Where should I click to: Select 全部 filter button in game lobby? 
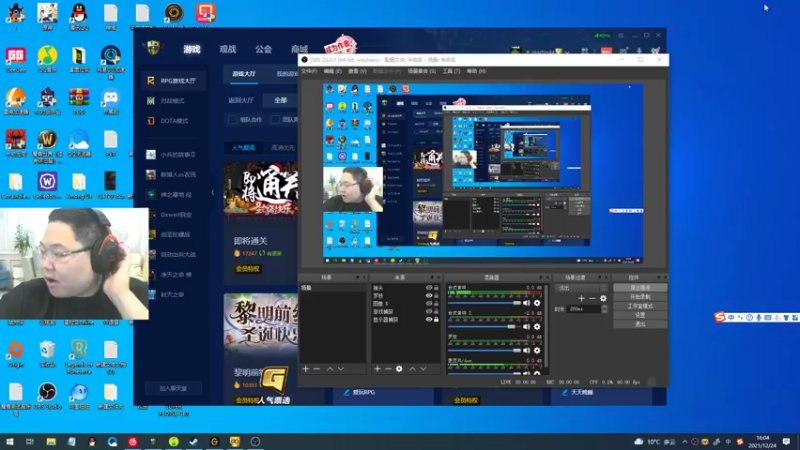point(280,101)
